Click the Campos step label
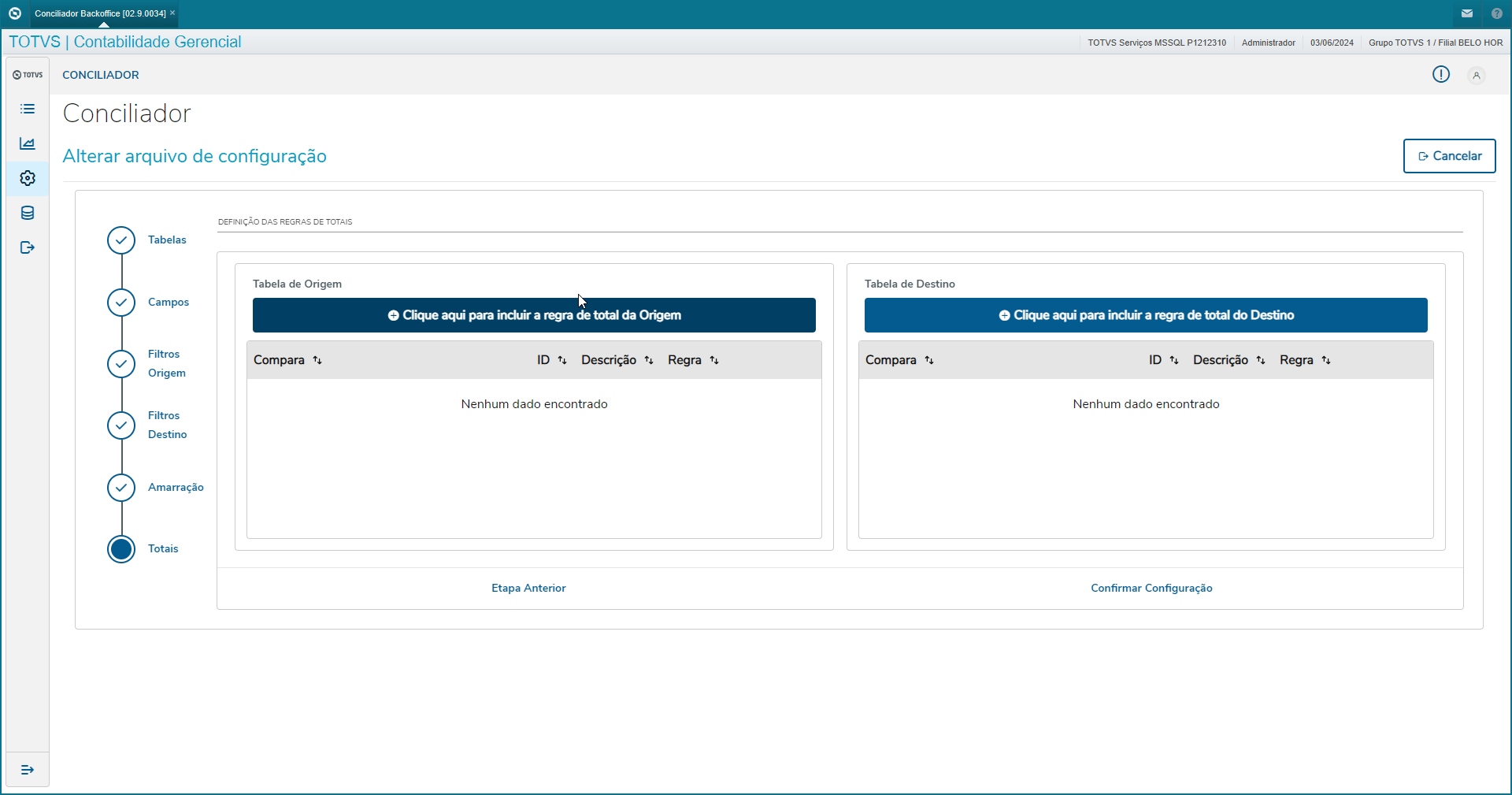Image resolution: width=1512 pixels, height=795 pixels. click(169, 302)
